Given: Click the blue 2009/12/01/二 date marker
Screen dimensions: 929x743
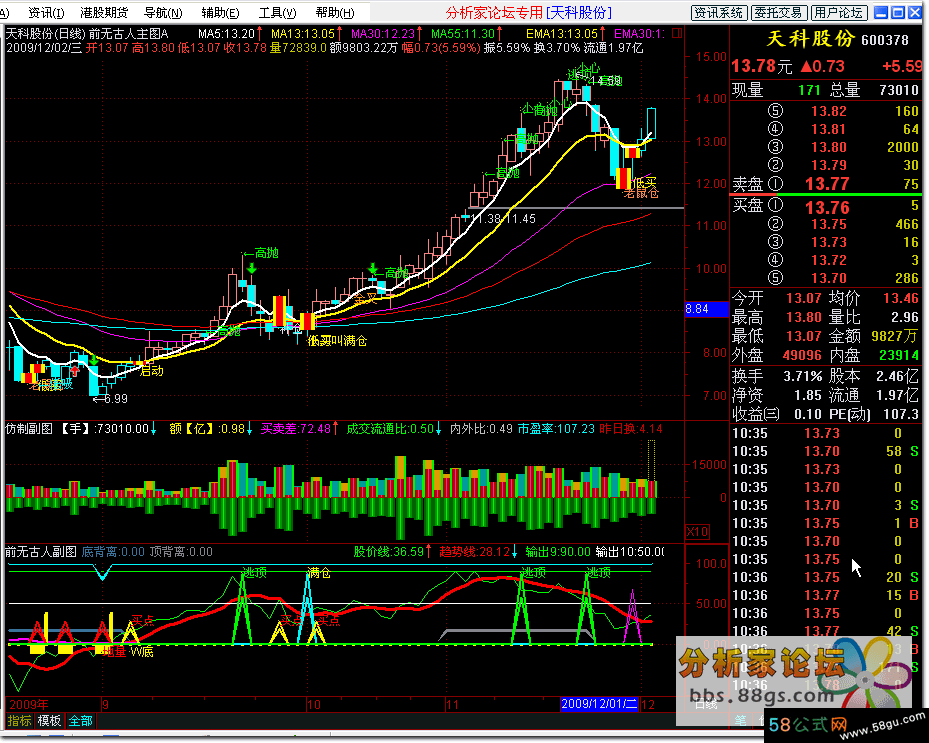Looking at the screenshot, I should pos(599,704).
